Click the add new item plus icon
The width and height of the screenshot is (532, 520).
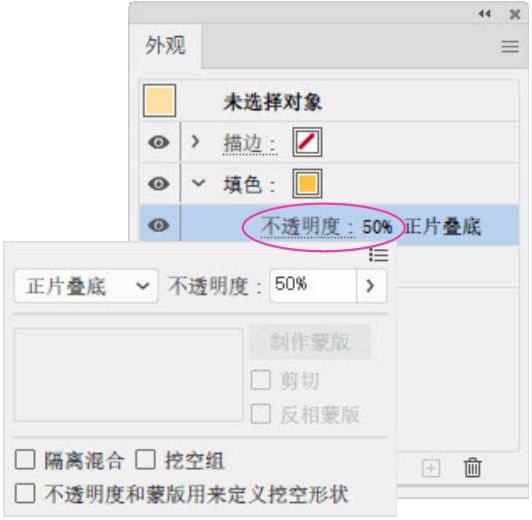[431, 468]
